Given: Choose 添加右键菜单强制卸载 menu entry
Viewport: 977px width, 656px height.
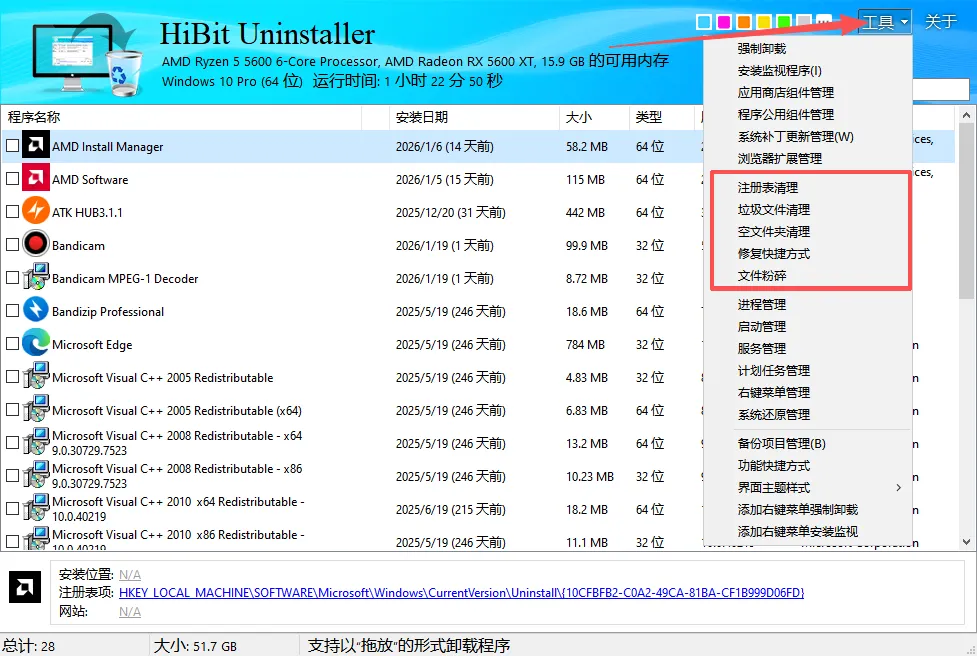Looking at the screenshot, I should click(798, 510).
